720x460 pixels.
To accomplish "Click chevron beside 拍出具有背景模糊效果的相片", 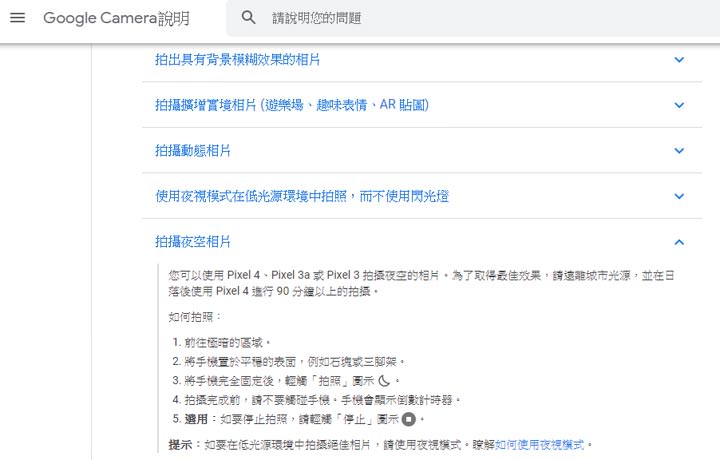I will [679, 60].
